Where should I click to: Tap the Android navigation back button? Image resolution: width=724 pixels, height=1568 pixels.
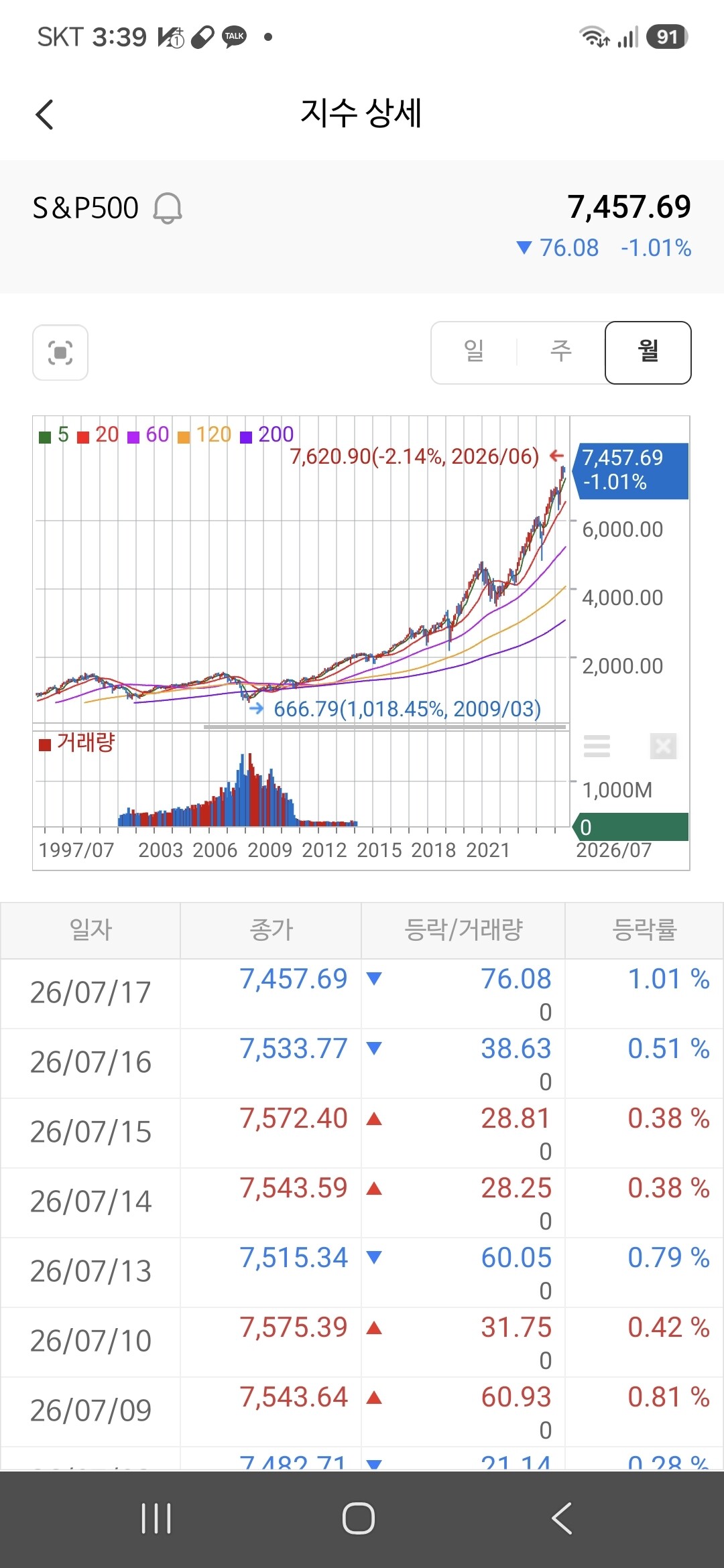(562, 1518)
